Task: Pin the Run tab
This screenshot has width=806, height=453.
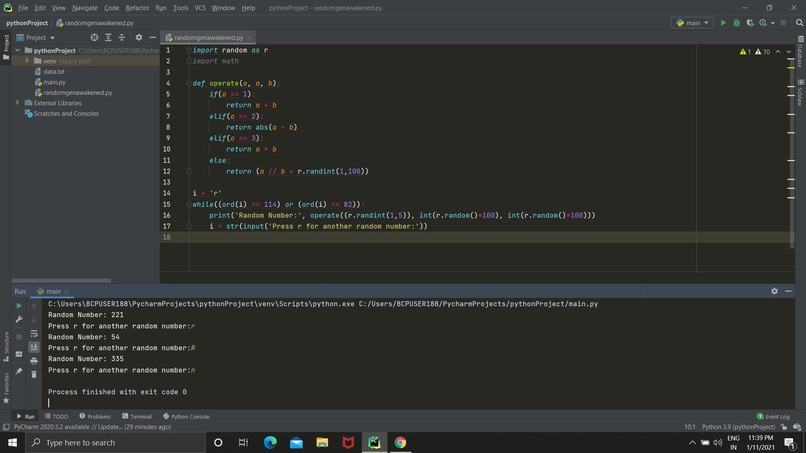Action: tap(19, 371)
